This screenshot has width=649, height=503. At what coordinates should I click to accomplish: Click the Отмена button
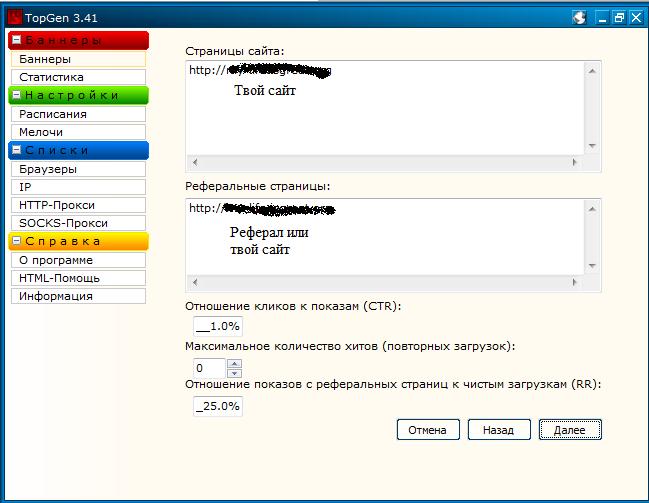[x=428, y=430]
